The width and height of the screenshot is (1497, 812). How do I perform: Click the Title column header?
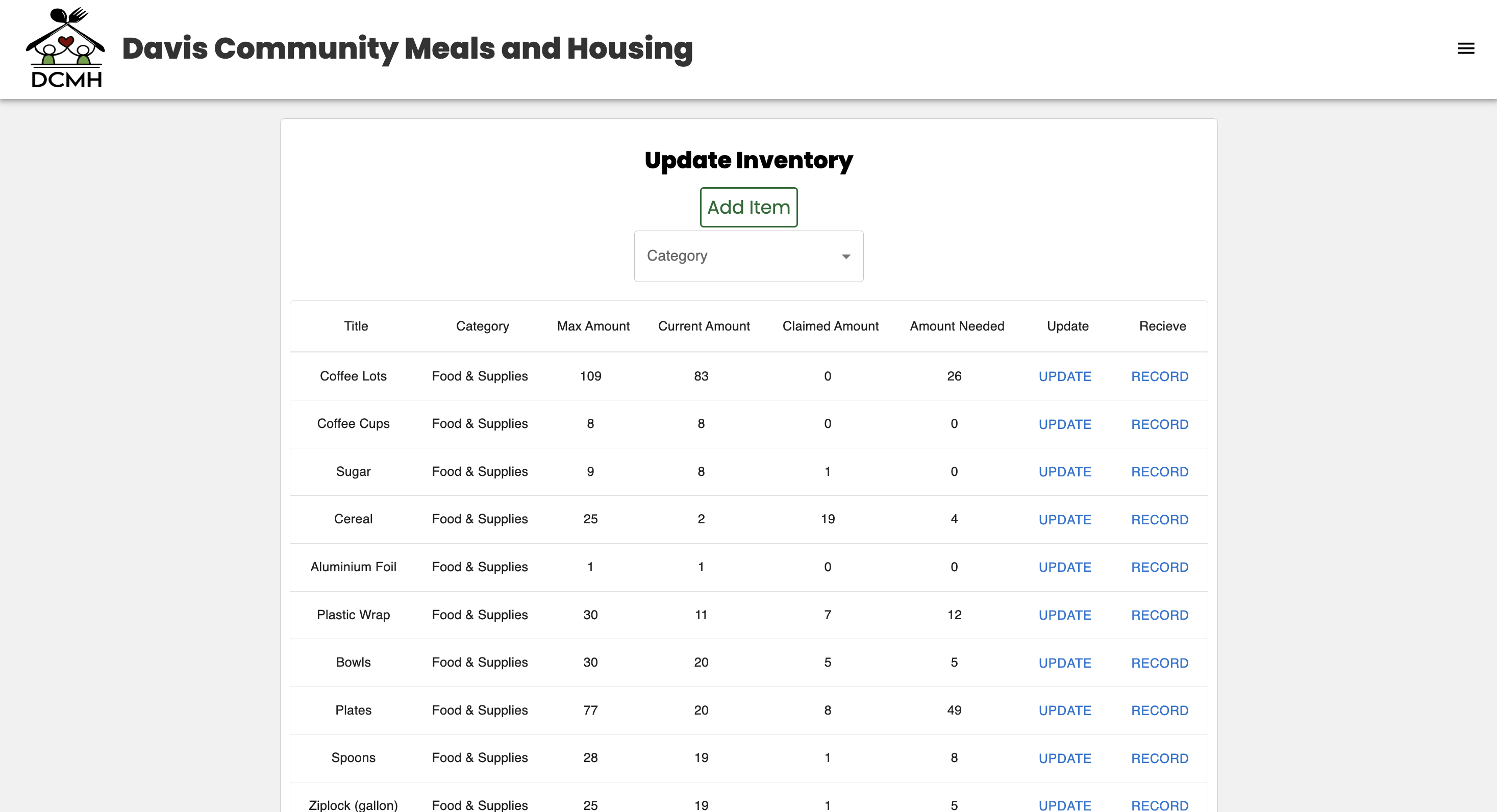(356, 326)
